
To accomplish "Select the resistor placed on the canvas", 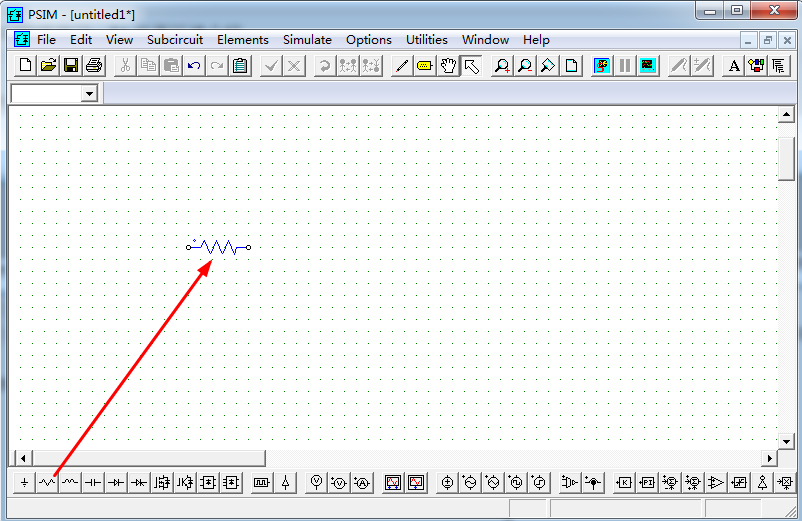I will (218, 247).
